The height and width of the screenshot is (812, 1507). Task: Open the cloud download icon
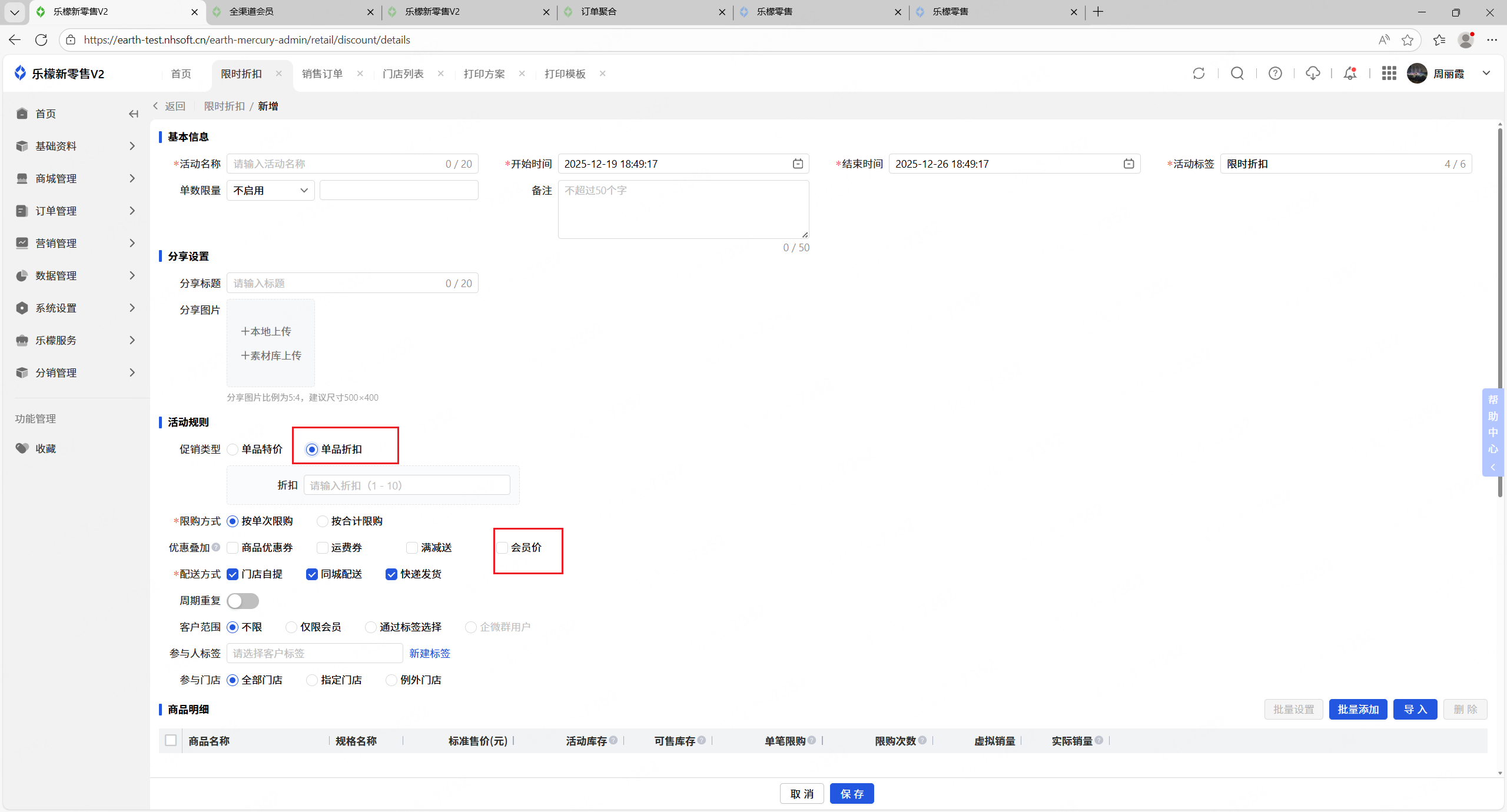(1313, 74)
